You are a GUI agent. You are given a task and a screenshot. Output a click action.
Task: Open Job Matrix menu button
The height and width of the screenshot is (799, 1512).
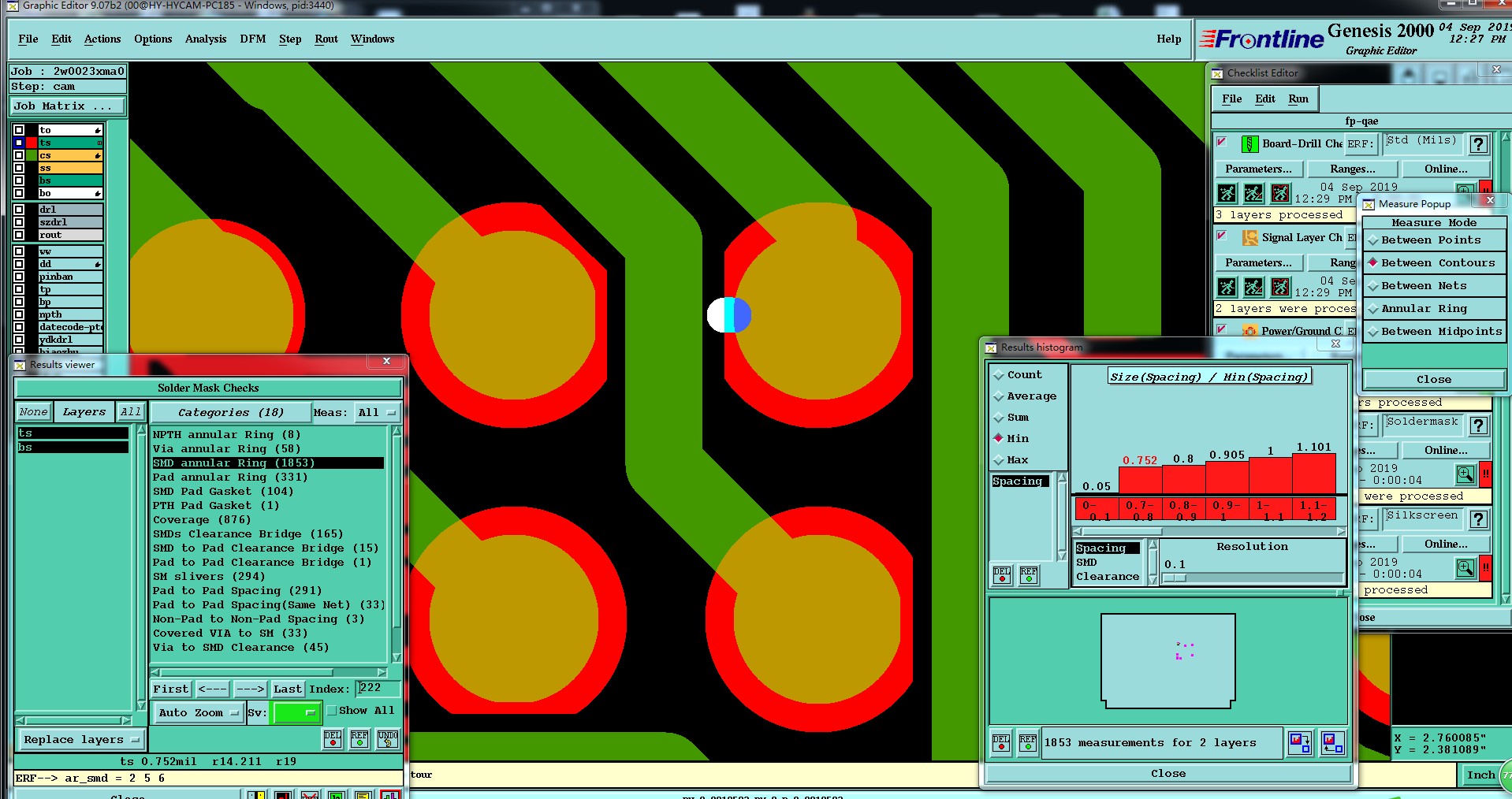pyautogui.click(x=68, y=106)
